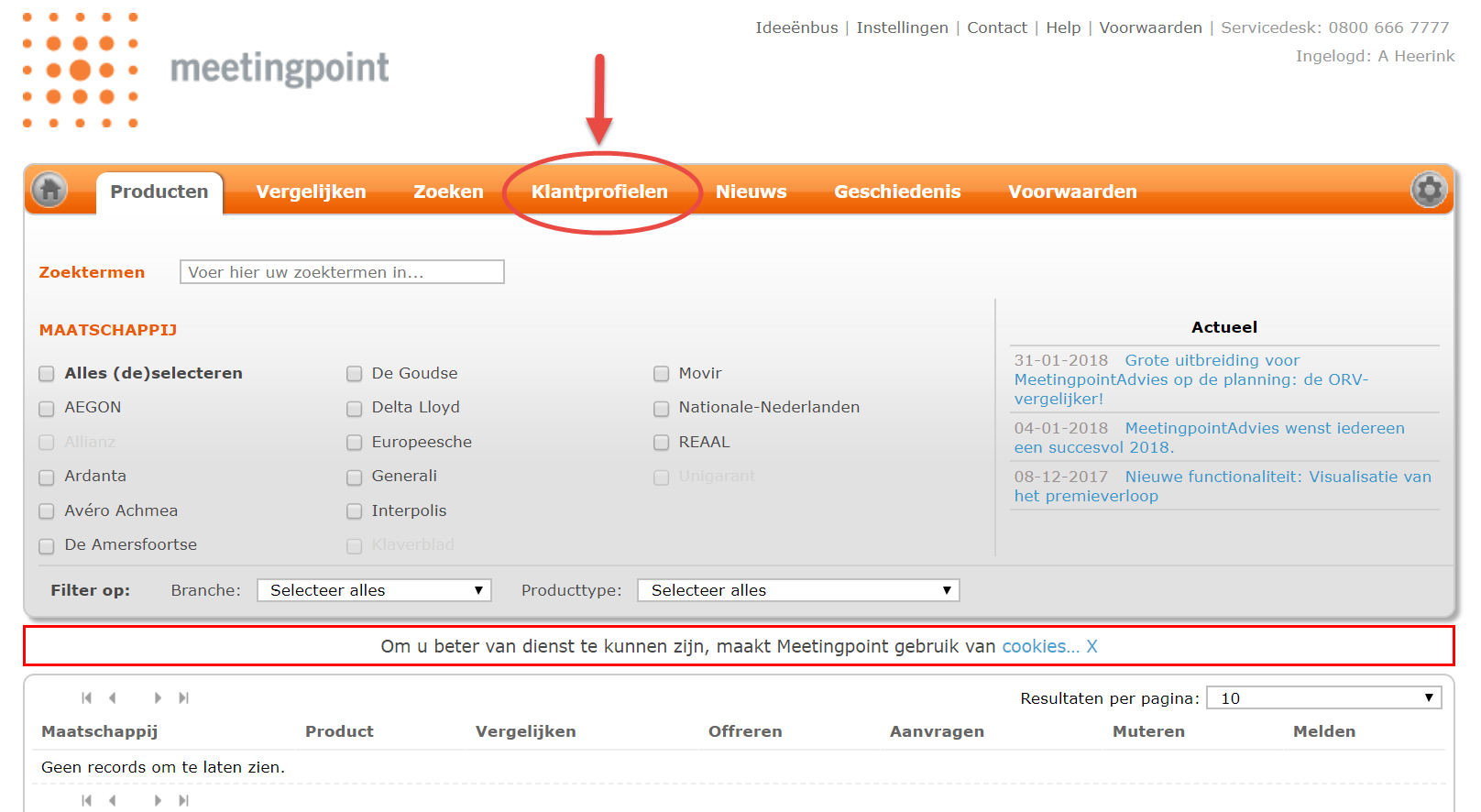Go to previous page in bottom pager
This screenshot has height=812, width=1481.
click(x=113, y=801)
